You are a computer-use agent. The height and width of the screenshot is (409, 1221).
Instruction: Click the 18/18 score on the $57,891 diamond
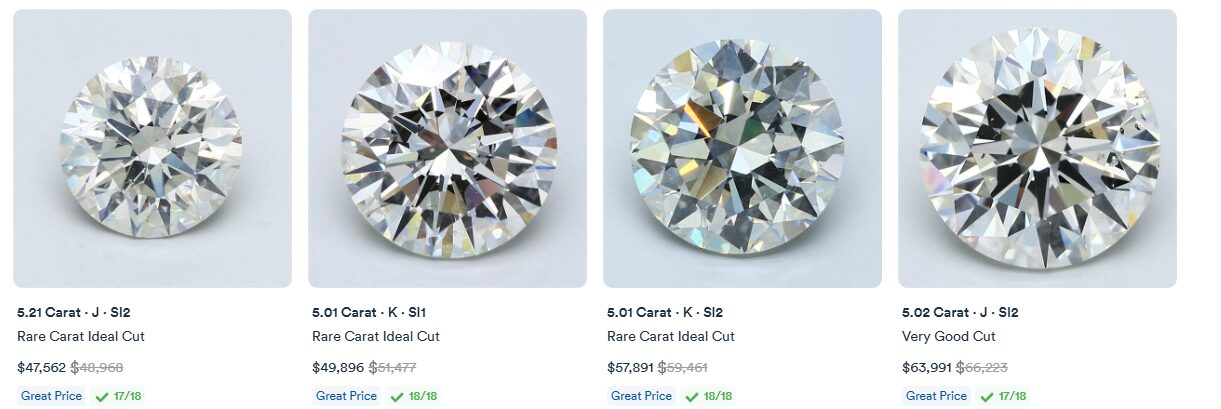coord(718,396)
